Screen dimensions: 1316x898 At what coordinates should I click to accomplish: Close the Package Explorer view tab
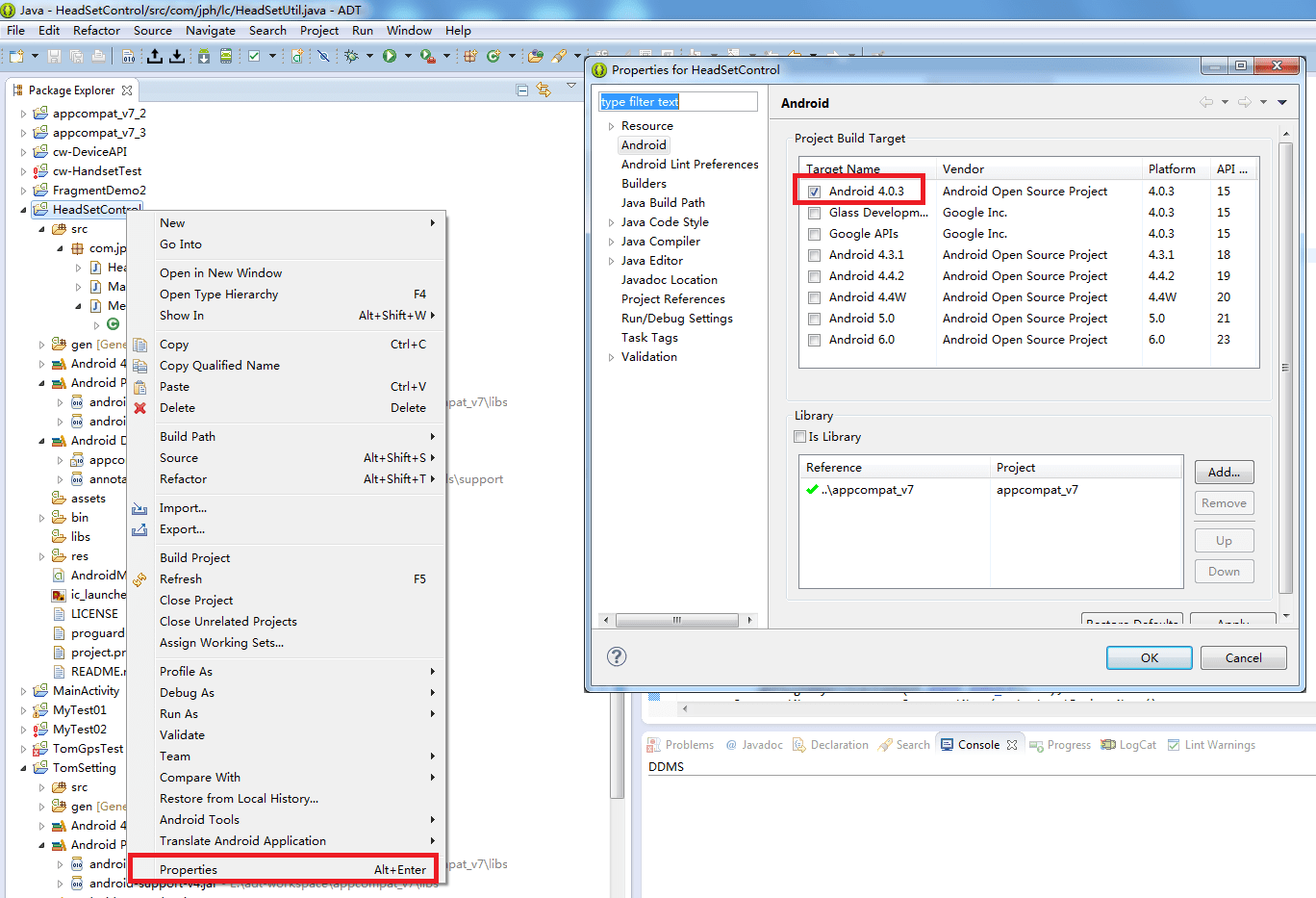(x=127, y=90)
